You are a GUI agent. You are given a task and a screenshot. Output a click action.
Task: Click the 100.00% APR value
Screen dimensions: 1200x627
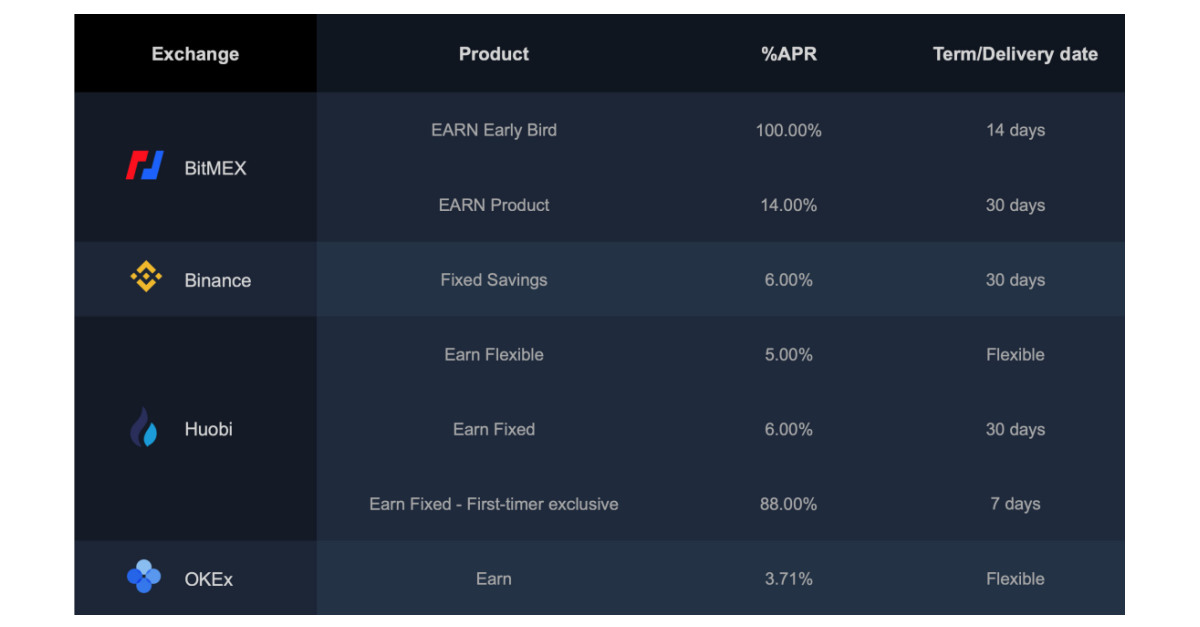789,130
